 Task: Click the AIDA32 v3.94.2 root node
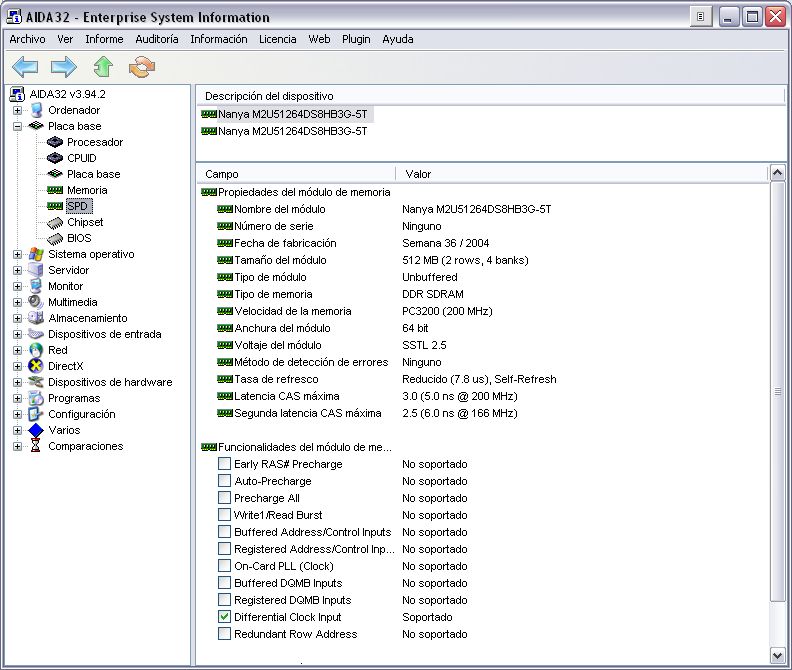67,94
